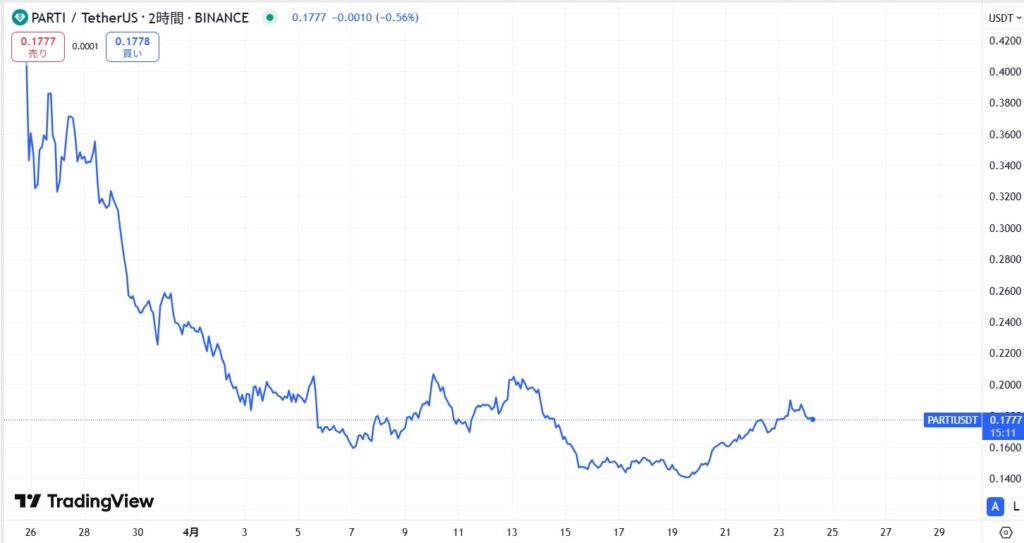
Task: Click the 0.1400 price axis label
Action: (1005, 479)
